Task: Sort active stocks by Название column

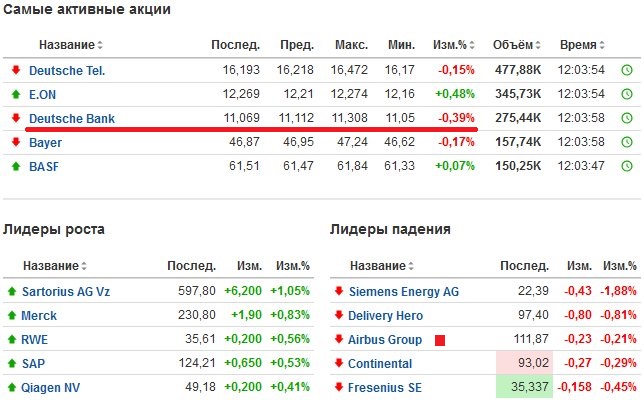Action: [71, 44]
